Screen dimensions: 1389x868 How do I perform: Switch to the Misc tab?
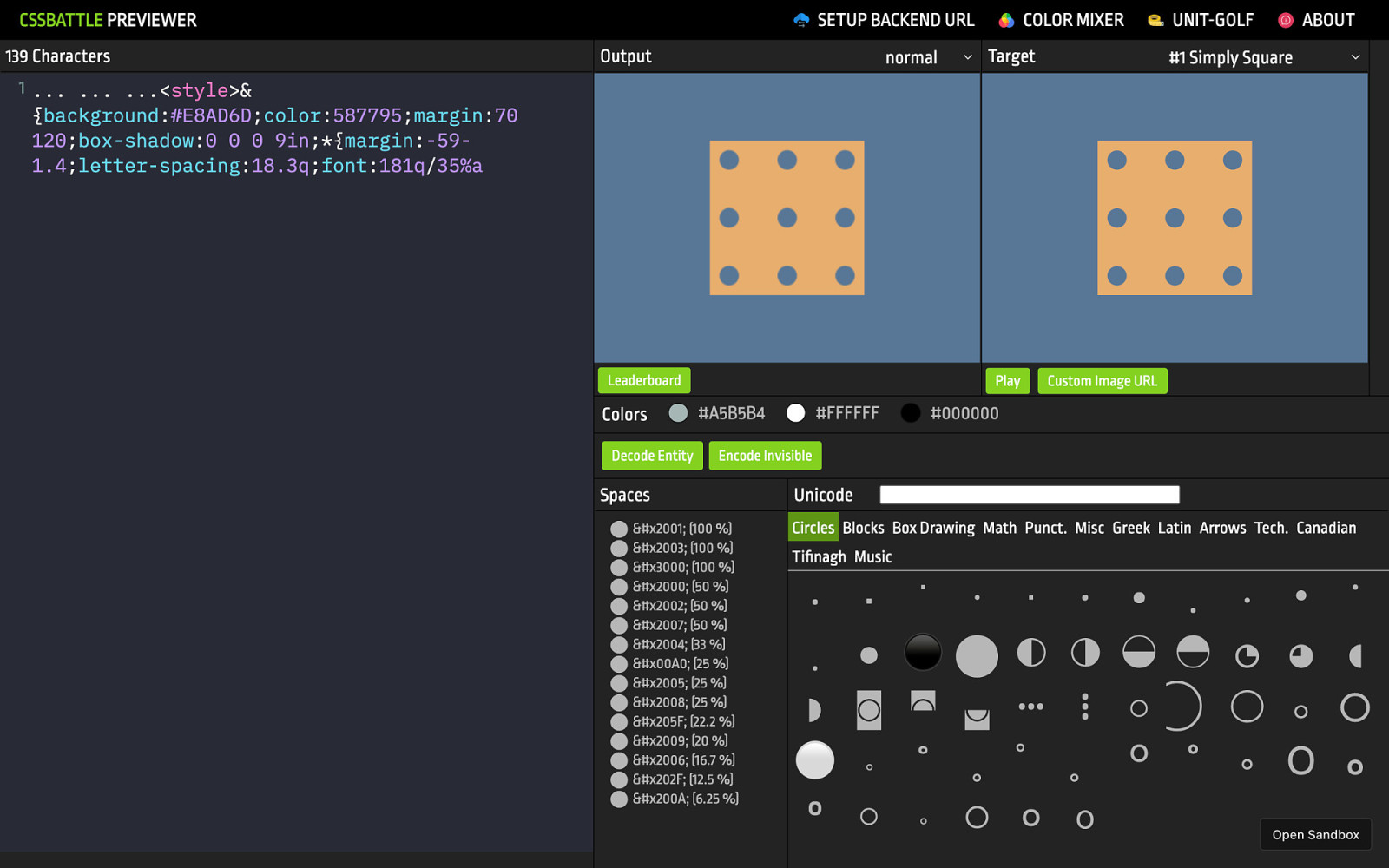[1089, 528]
